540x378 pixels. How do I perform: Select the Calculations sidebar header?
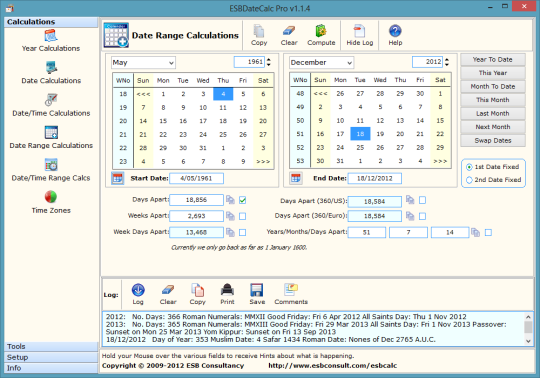coord(51,22)
